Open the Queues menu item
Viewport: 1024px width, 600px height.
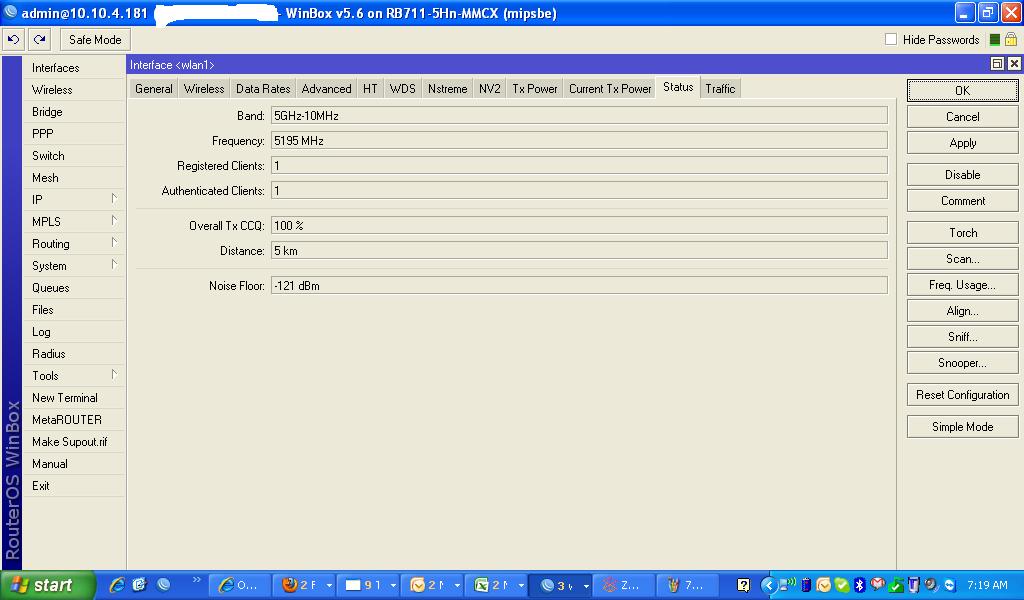click(x=73, y=287)
